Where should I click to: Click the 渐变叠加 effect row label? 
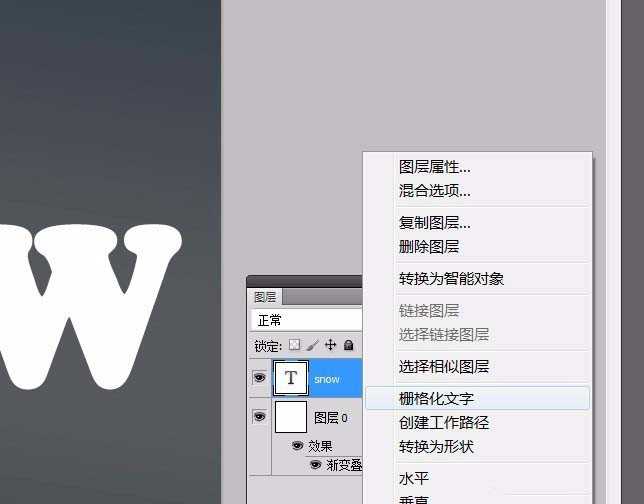344,465
